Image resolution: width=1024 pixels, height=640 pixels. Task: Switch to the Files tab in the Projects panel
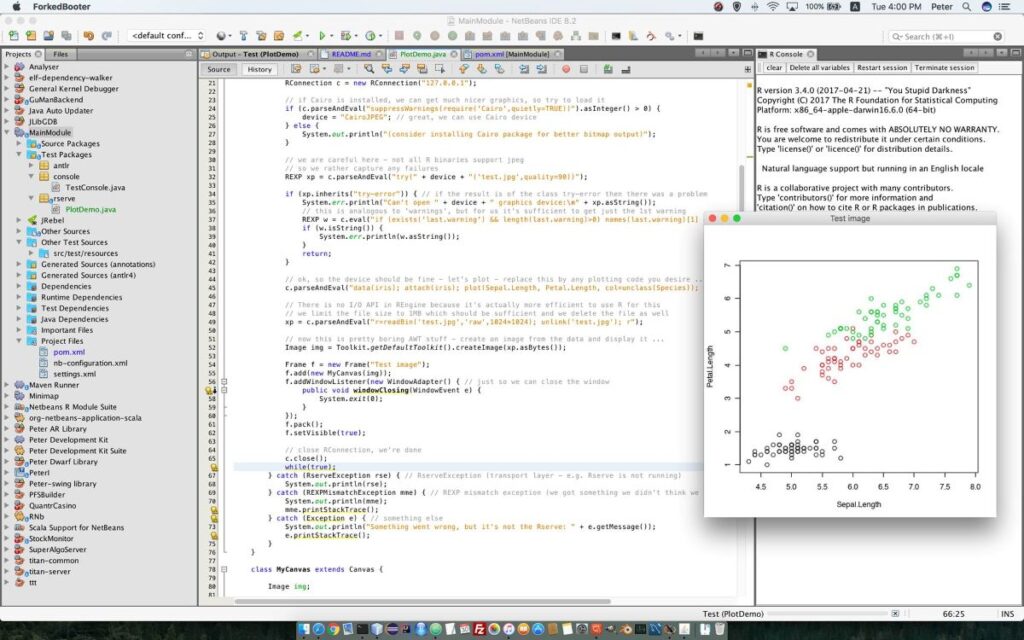click(x=62, y=54)
